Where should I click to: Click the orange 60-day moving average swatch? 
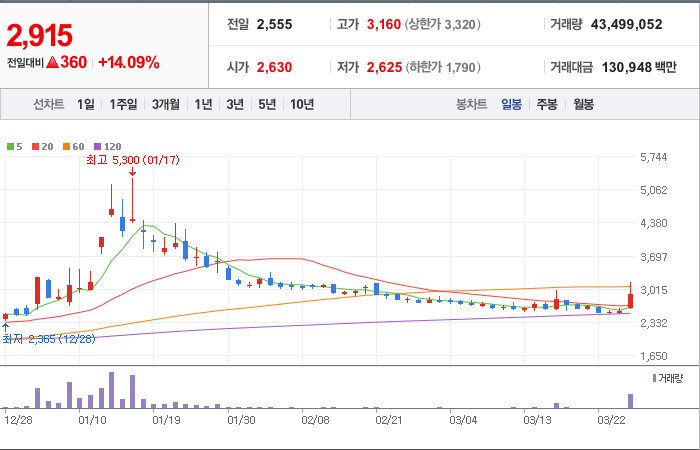click(x=67, y=146)
